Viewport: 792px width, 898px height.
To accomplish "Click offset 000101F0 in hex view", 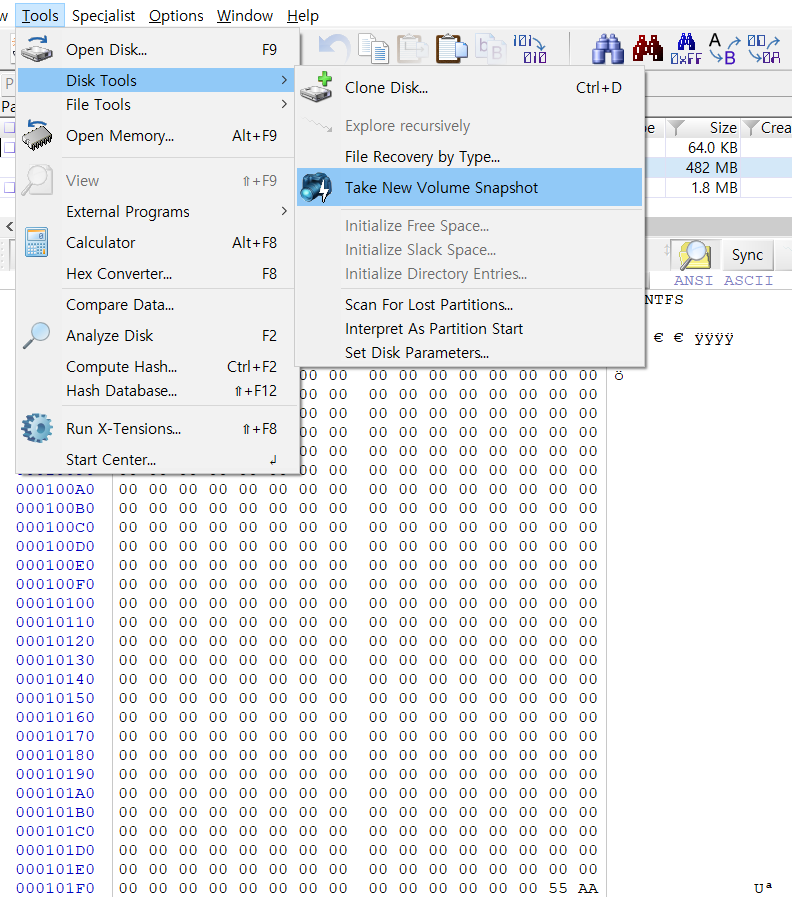I will click(55, 888).
